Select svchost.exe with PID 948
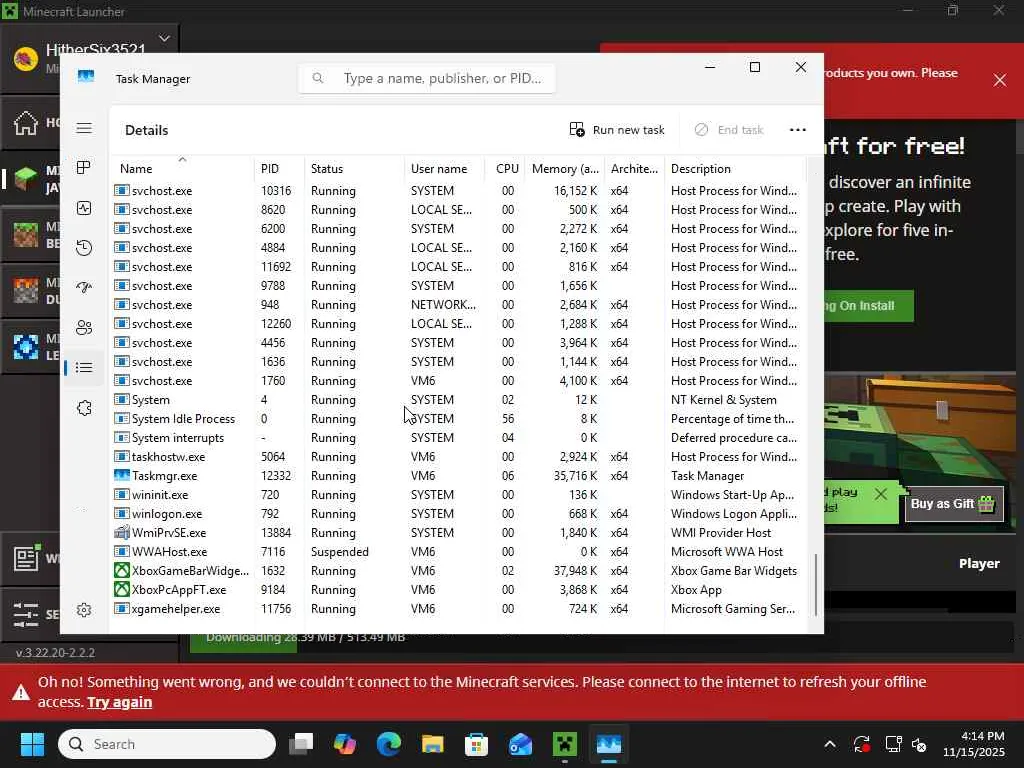This screenshot has height=768, width=1024. click(458, 305)
